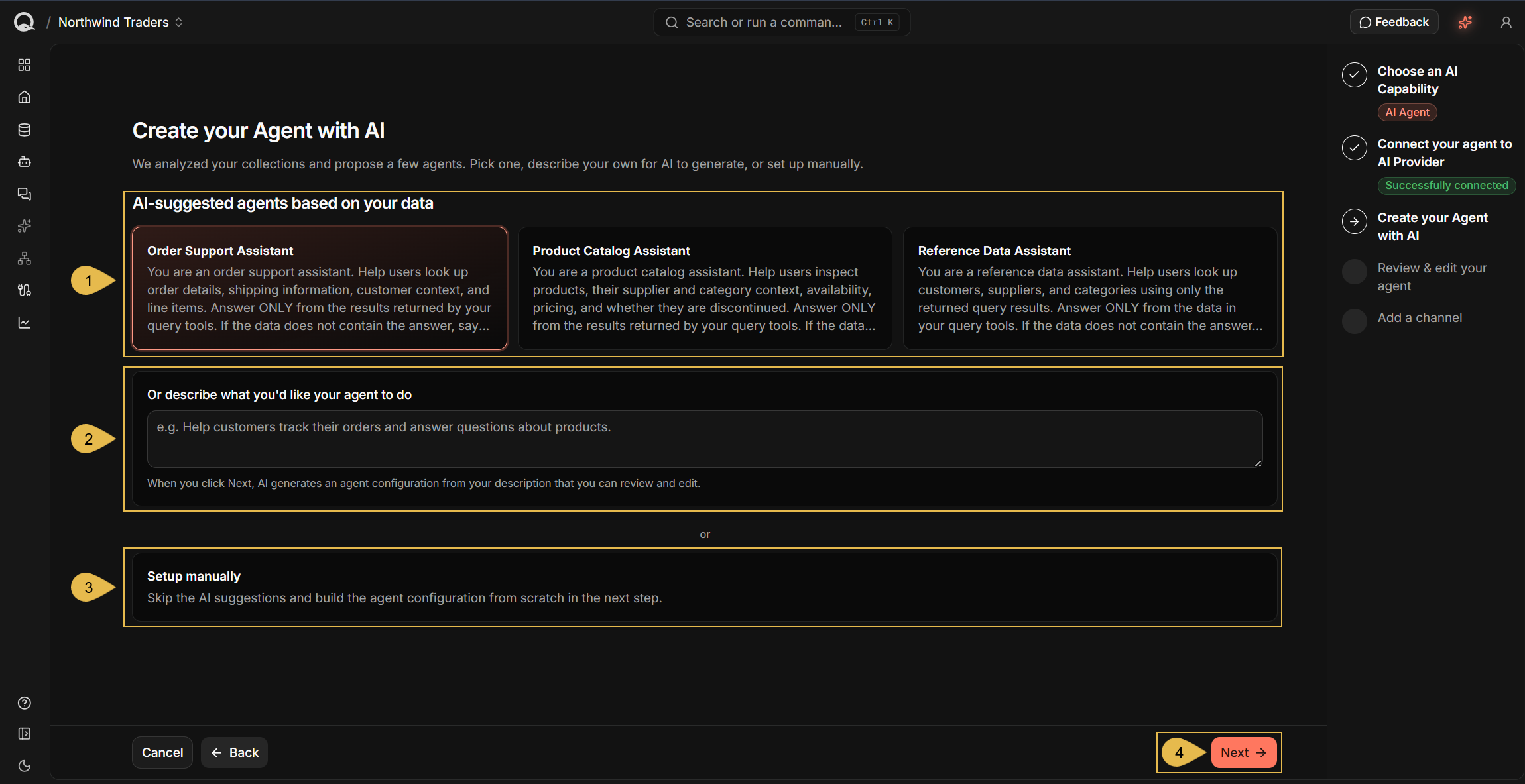Click AI-suggested agents based on your data heading
Viewport: 1525px width, 784px height.
click(283, 203)
